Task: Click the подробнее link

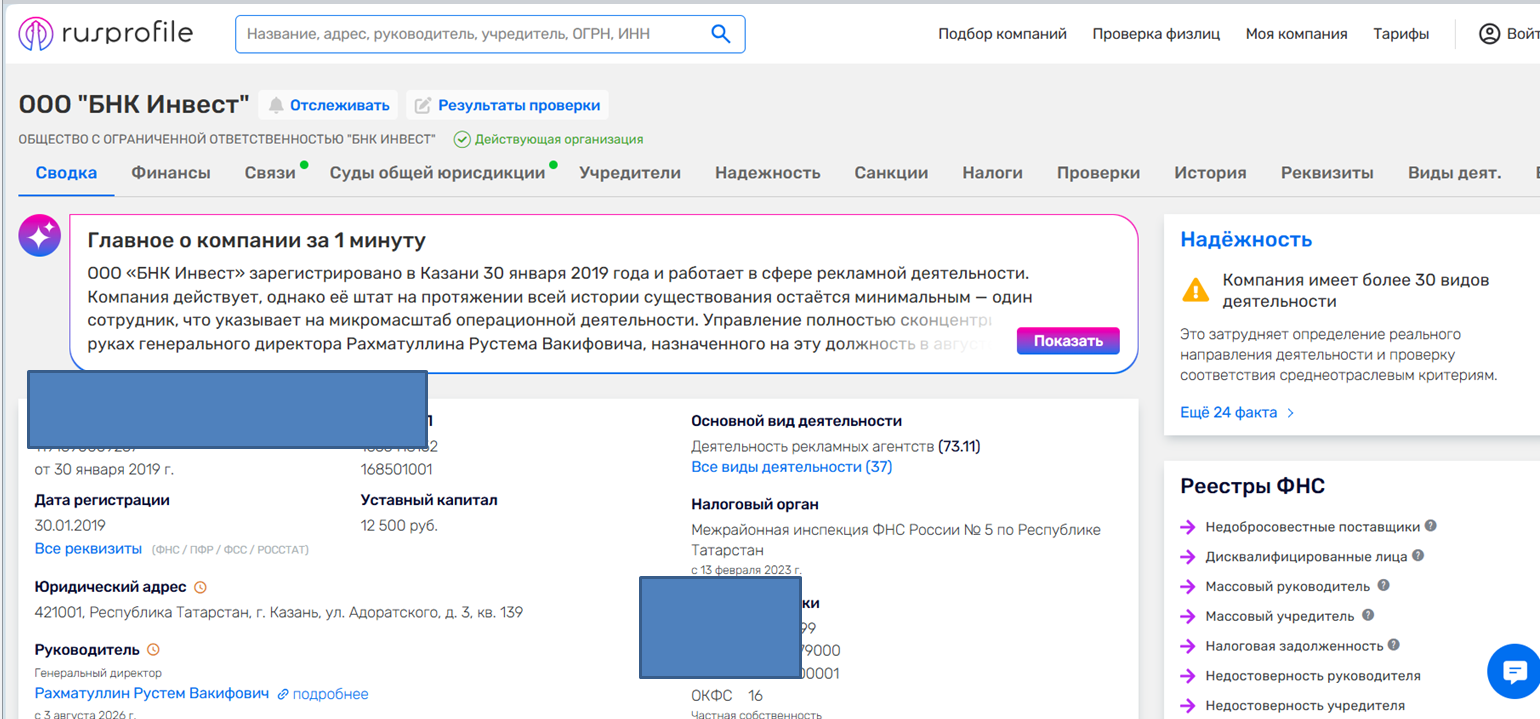Action: point(330,694)
